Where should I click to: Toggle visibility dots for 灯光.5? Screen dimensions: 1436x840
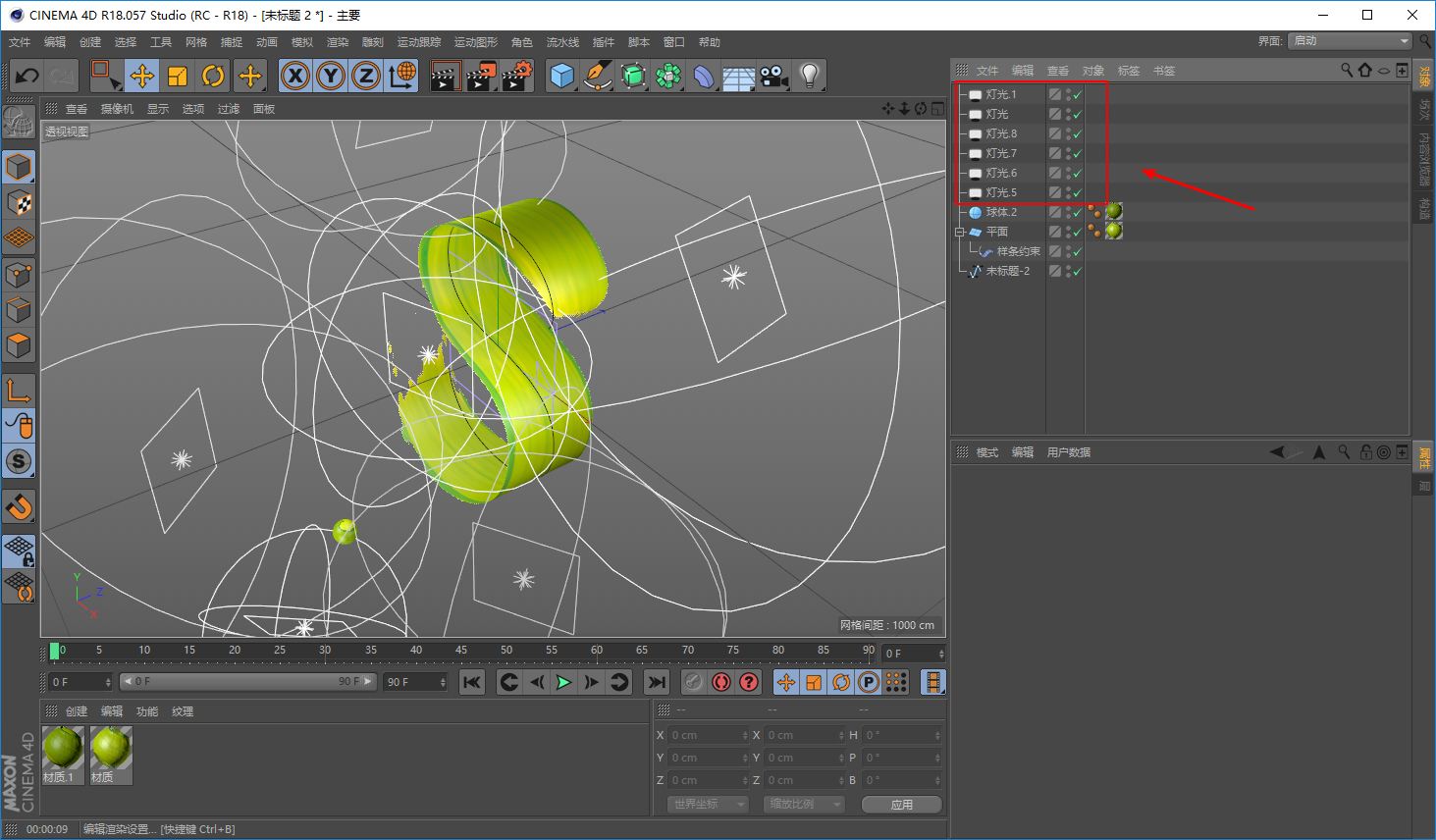coord(1068,192)
